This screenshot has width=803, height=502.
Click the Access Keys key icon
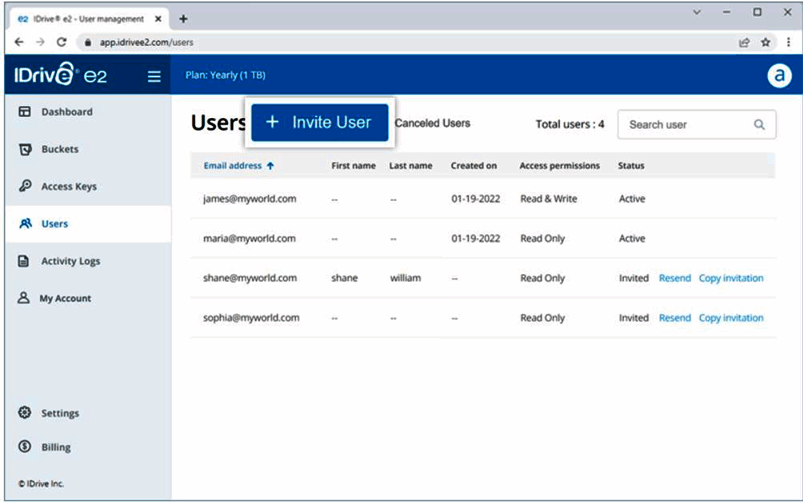coord(24,187)
